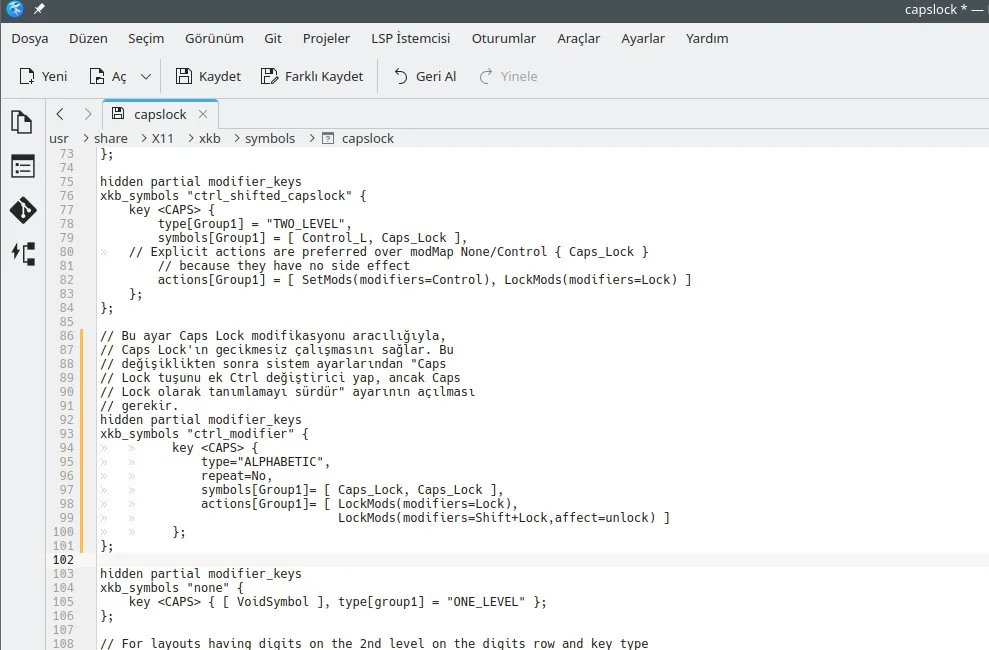989x650 pixels.
Task: Click text "ALPHABETIC" on line 95
Action: (280, 461)
